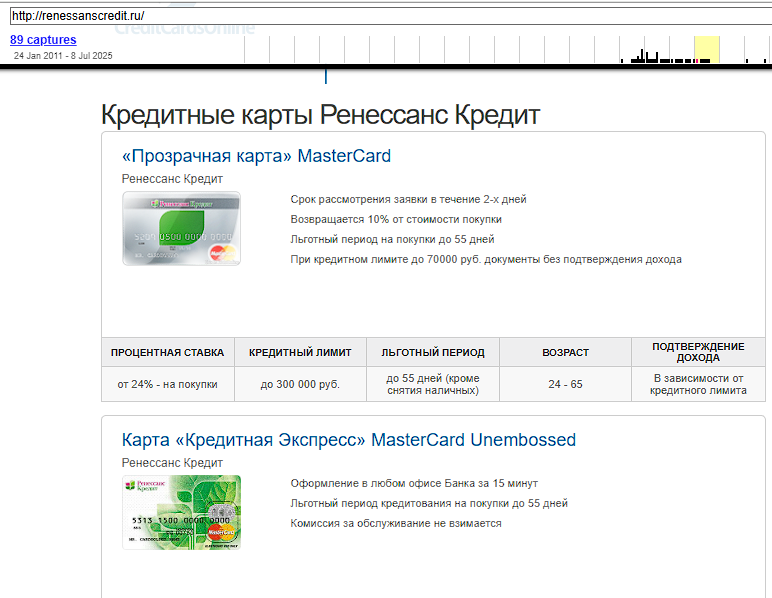Click the ЛЬГОТНЫЙ ПЕРИОД column header
Viewport: 772px width, 598px height.
(x=433, y=352)
